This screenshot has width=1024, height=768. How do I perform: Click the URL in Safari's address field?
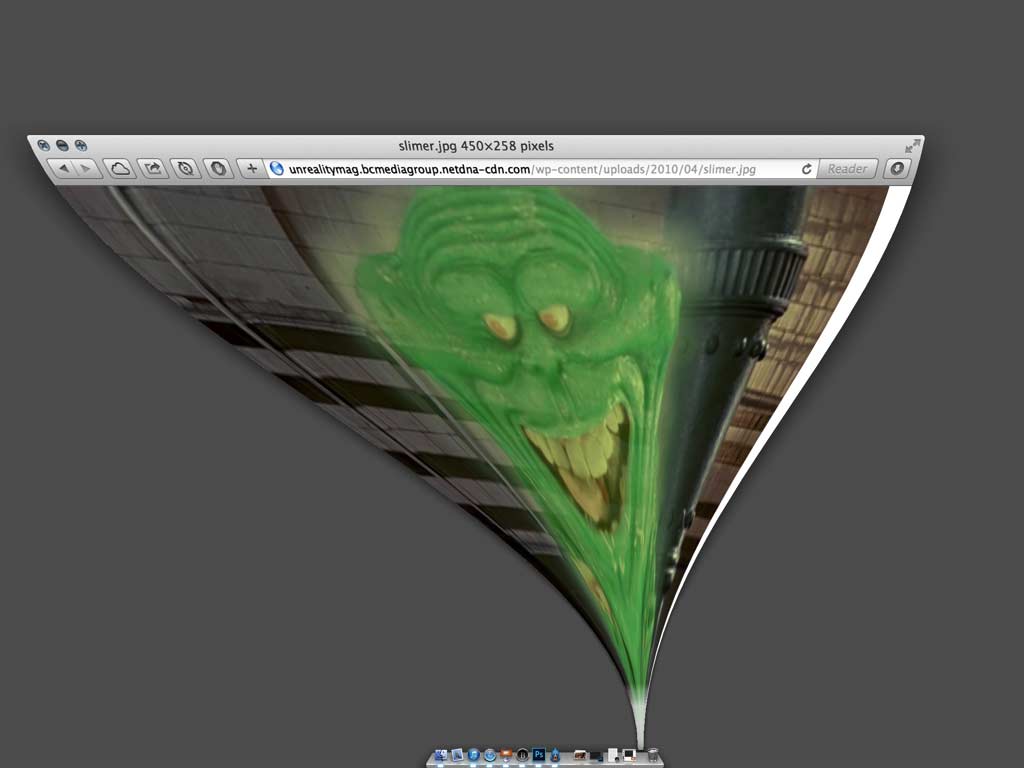point(522,169)
